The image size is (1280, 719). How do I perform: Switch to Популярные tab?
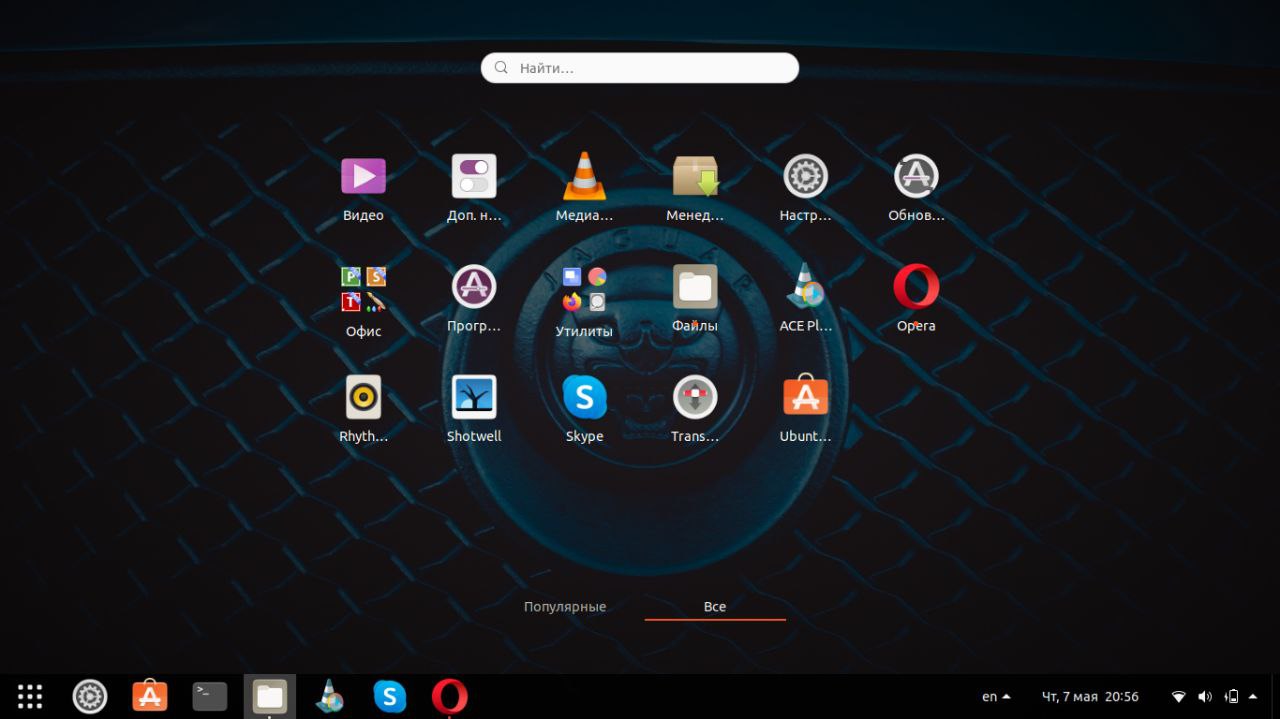[x=565, y=607]
